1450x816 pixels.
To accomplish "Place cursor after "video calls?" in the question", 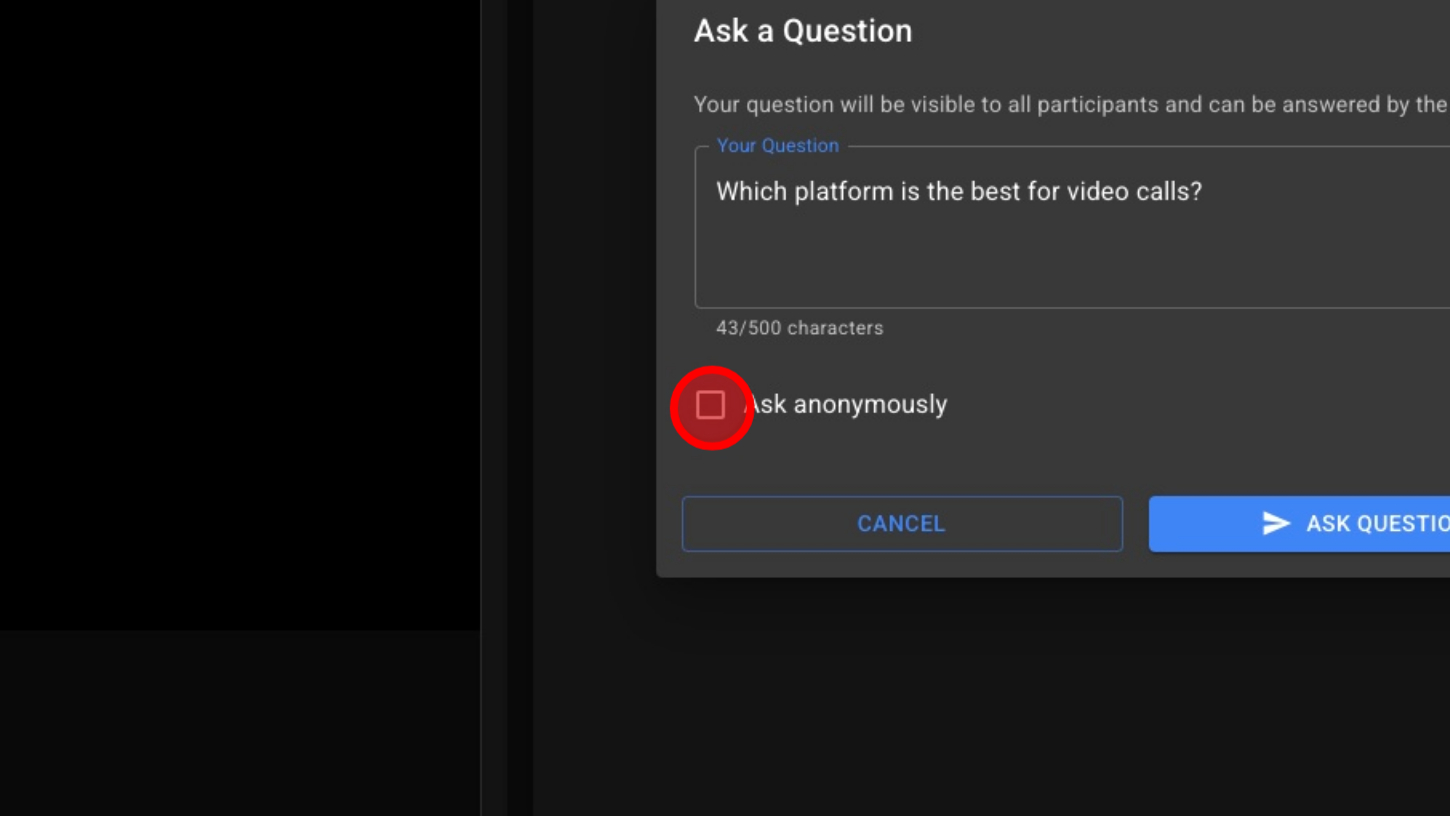I will [1203, 192].
